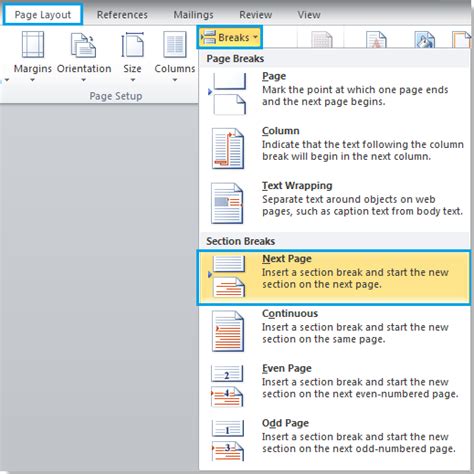This screenshot has width=474, height=474.
Task: Click text 'break will begin in the next column.'
Action: (x=346, y=157)
